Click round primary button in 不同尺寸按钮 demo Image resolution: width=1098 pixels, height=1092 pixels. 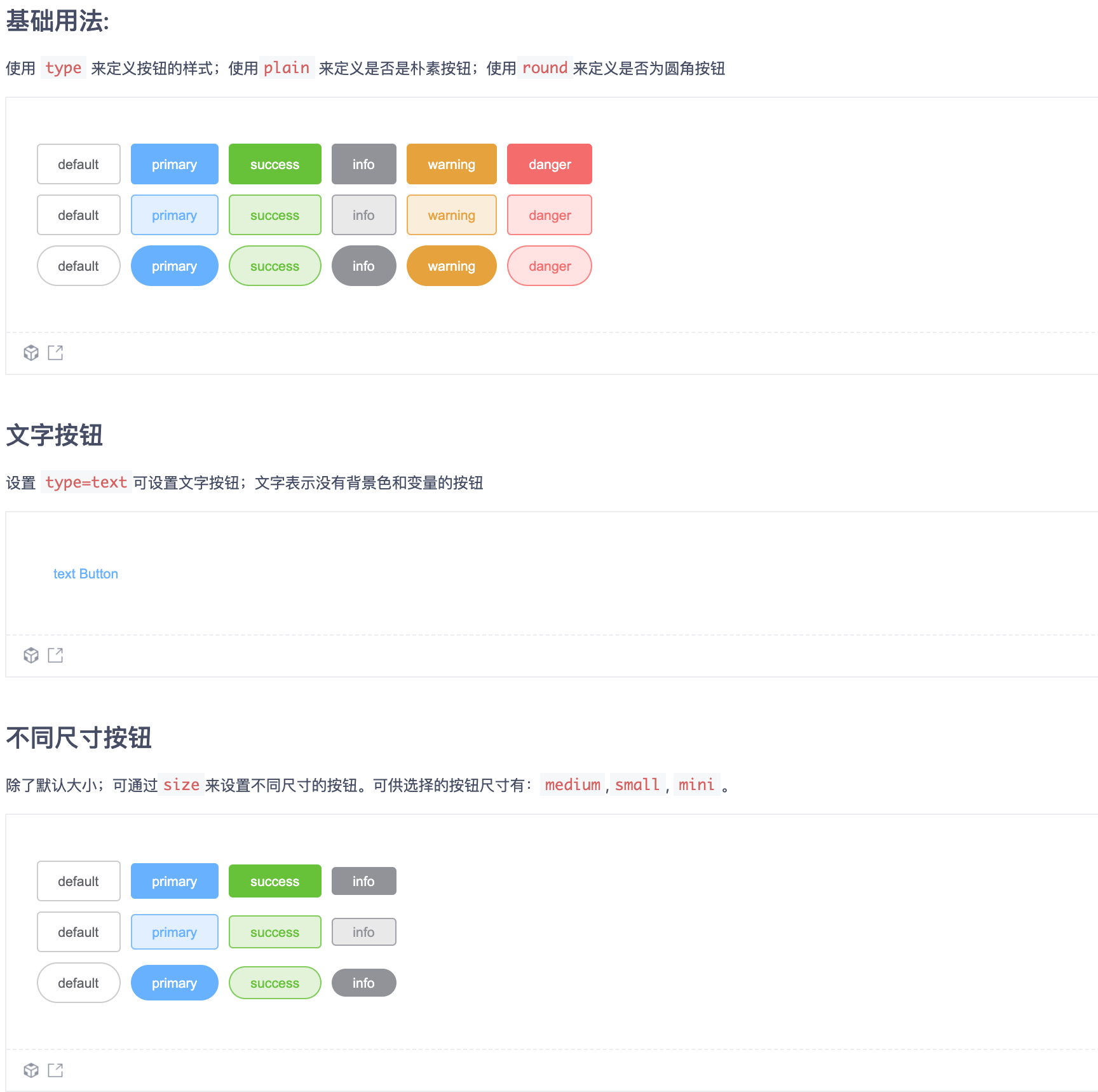175,983
